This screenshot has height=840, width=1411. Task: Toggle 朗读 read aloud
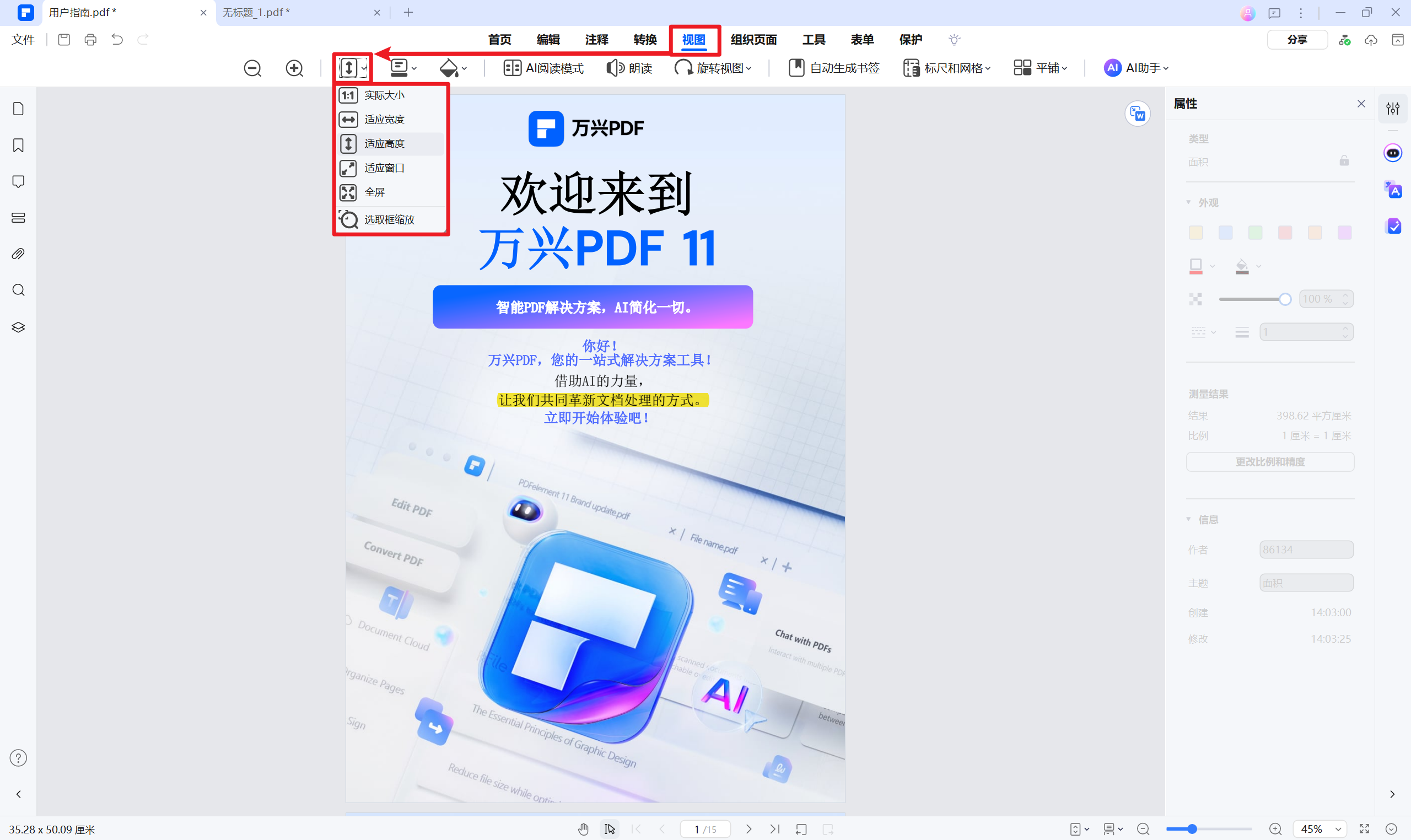point(629,68)
